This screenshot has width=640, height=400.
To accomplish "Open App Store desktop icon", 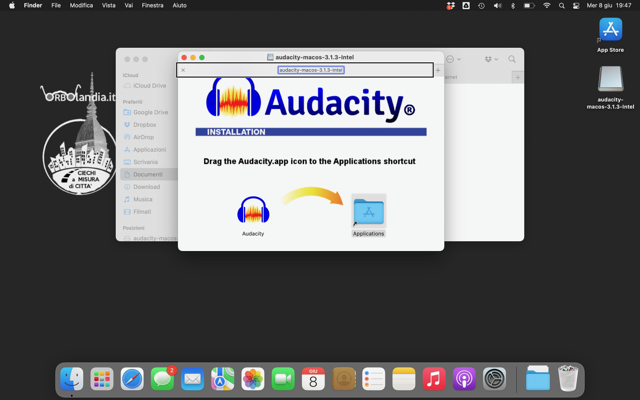I will point(610,29).
